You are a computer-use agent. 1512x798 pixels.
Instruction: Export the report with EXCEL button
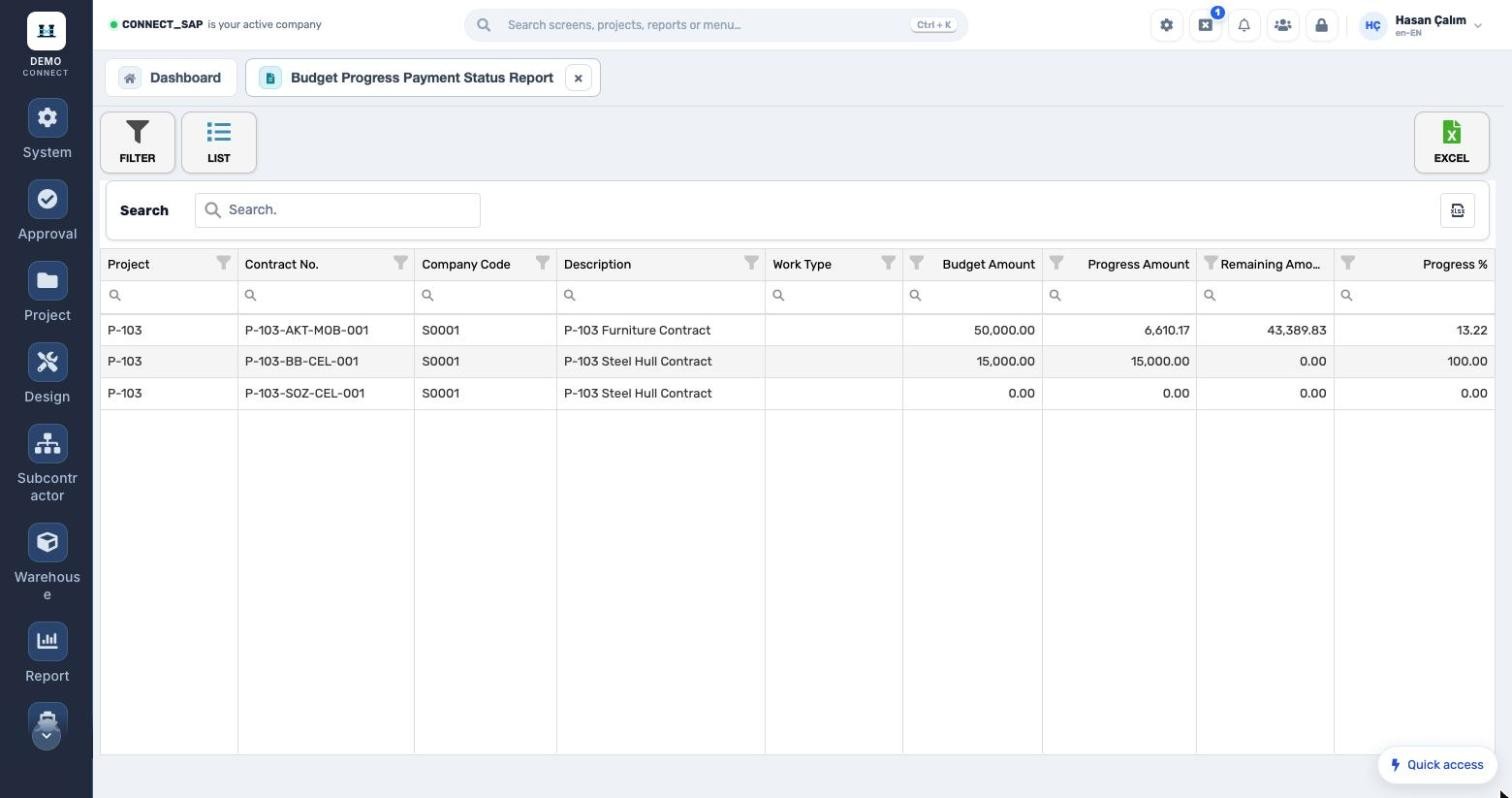click(x=1451, y=142)
